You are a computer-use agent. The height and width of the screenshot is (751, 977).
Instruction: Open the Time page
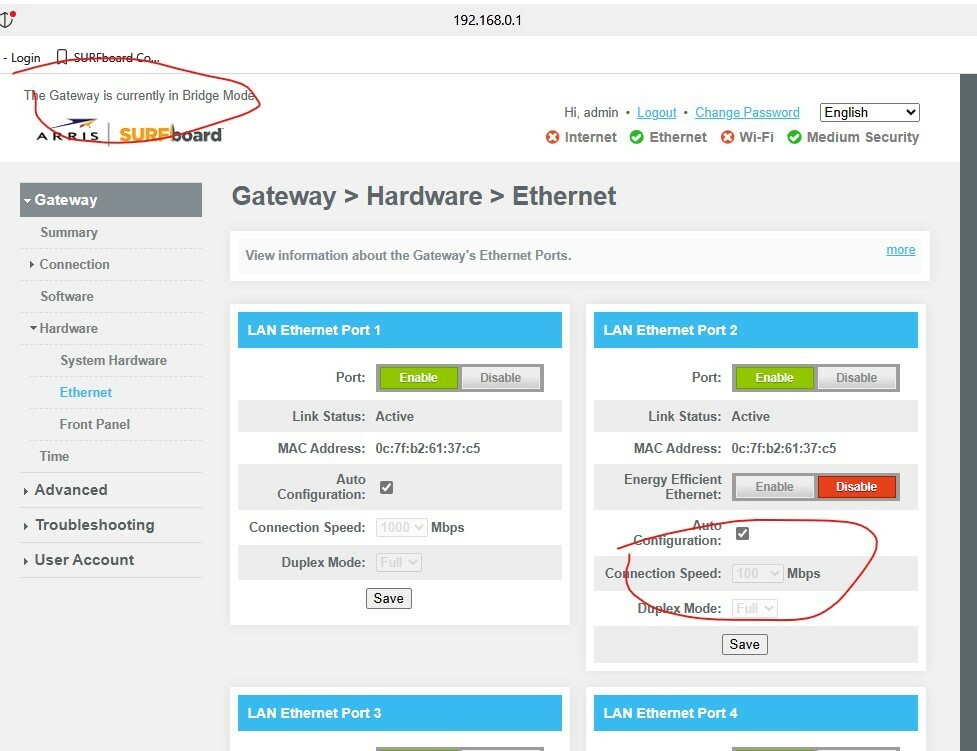pyautogui.click(x=54, y=456)
